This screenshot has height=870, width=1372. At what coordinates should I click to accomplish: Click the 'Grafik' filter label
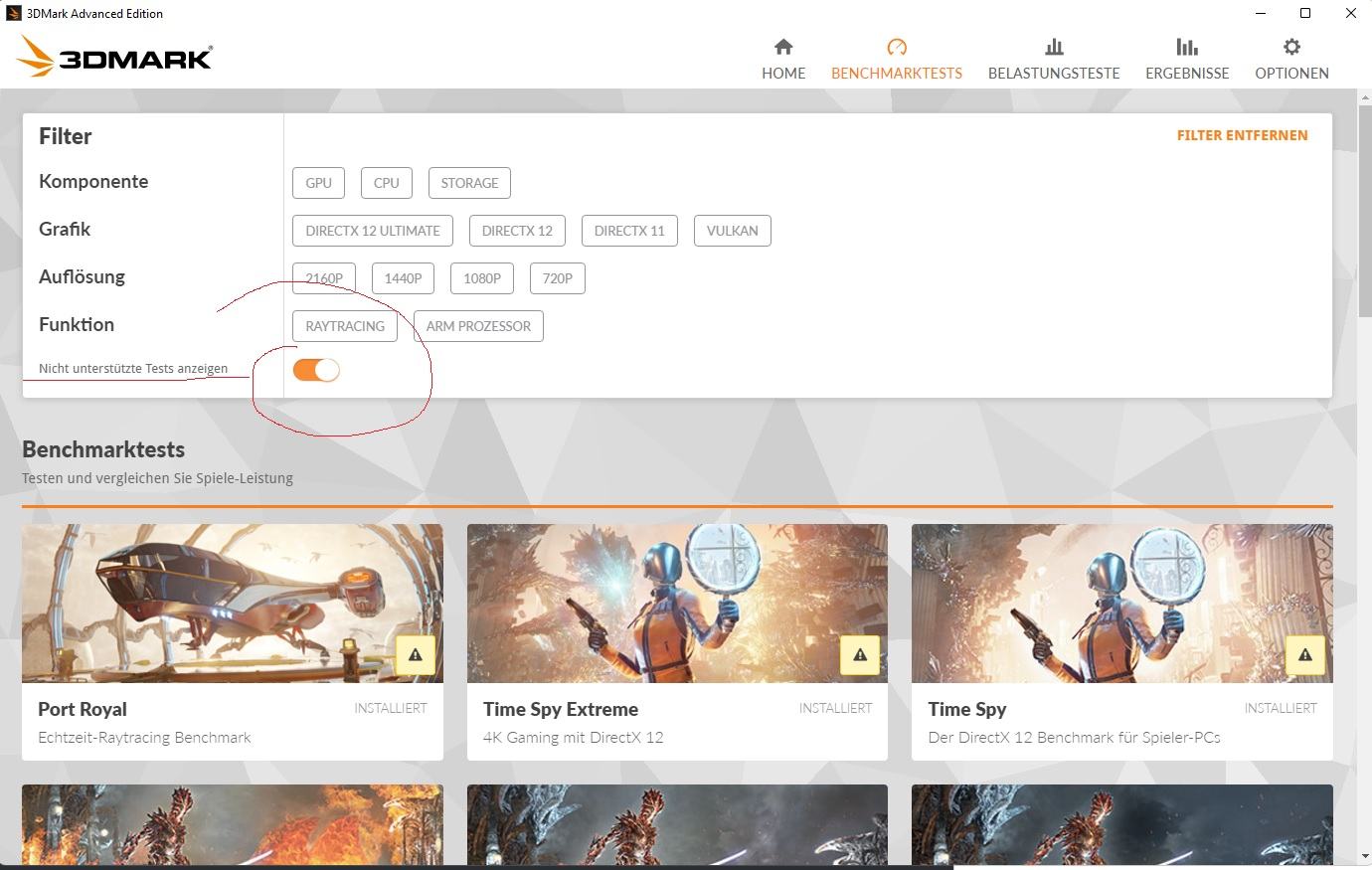click(65, 229)
